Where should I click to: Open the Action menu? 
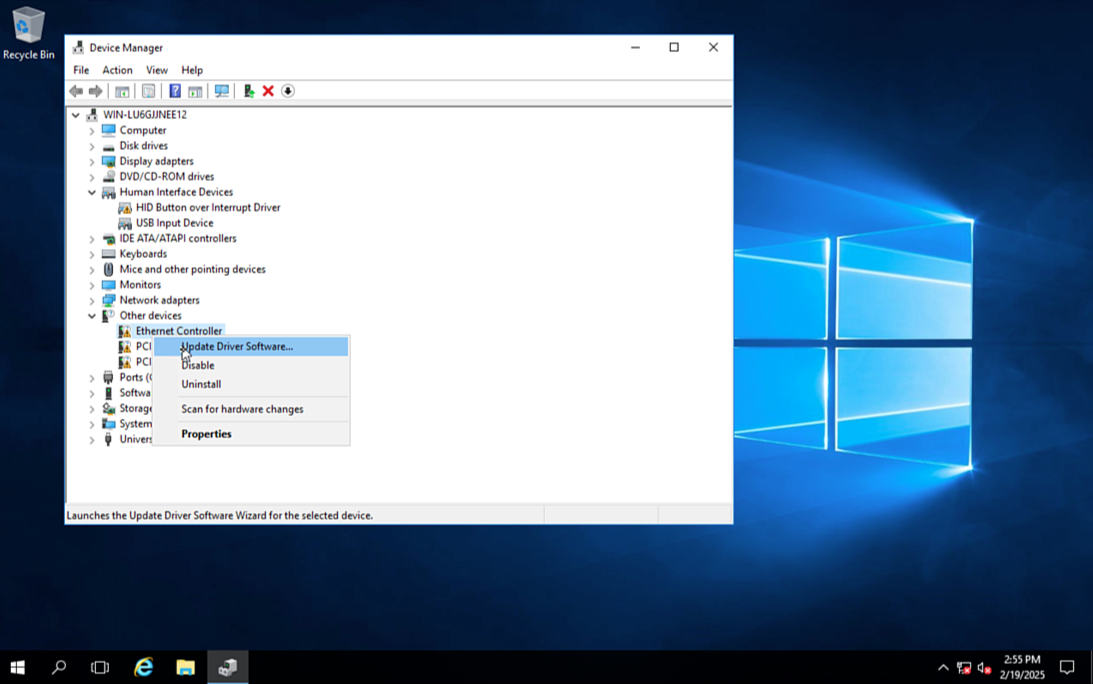click(x=117, y=70)
